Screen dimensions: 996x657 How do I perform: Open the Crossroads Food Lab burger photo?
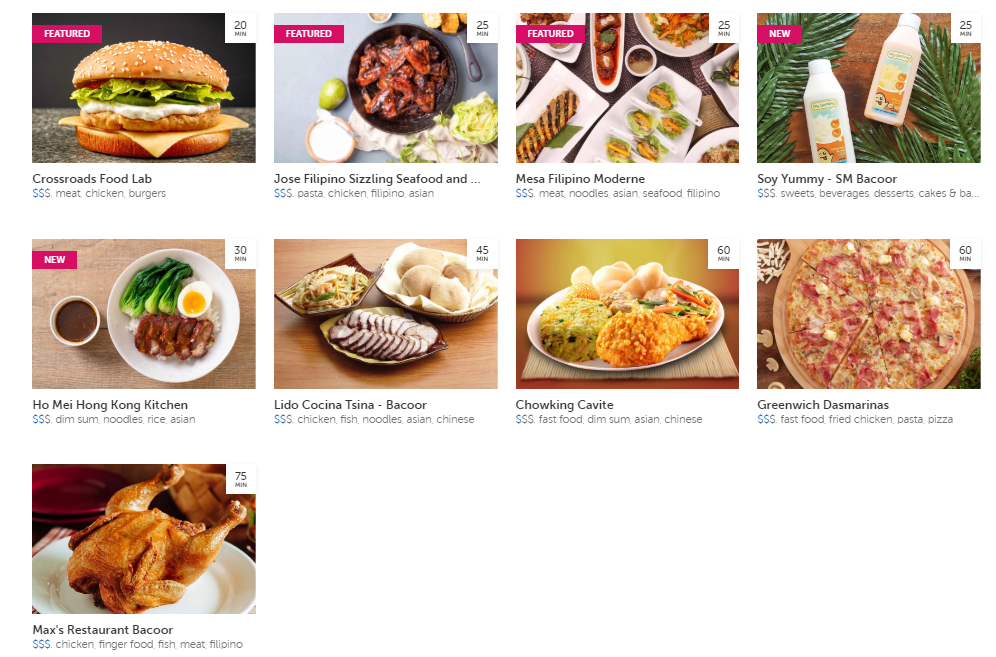pos(144,88)
